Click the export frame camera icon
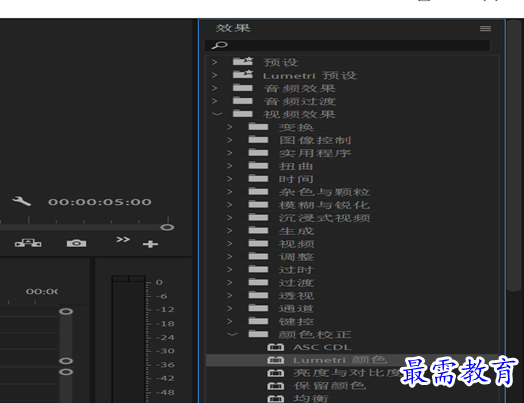 pos(77,243)
